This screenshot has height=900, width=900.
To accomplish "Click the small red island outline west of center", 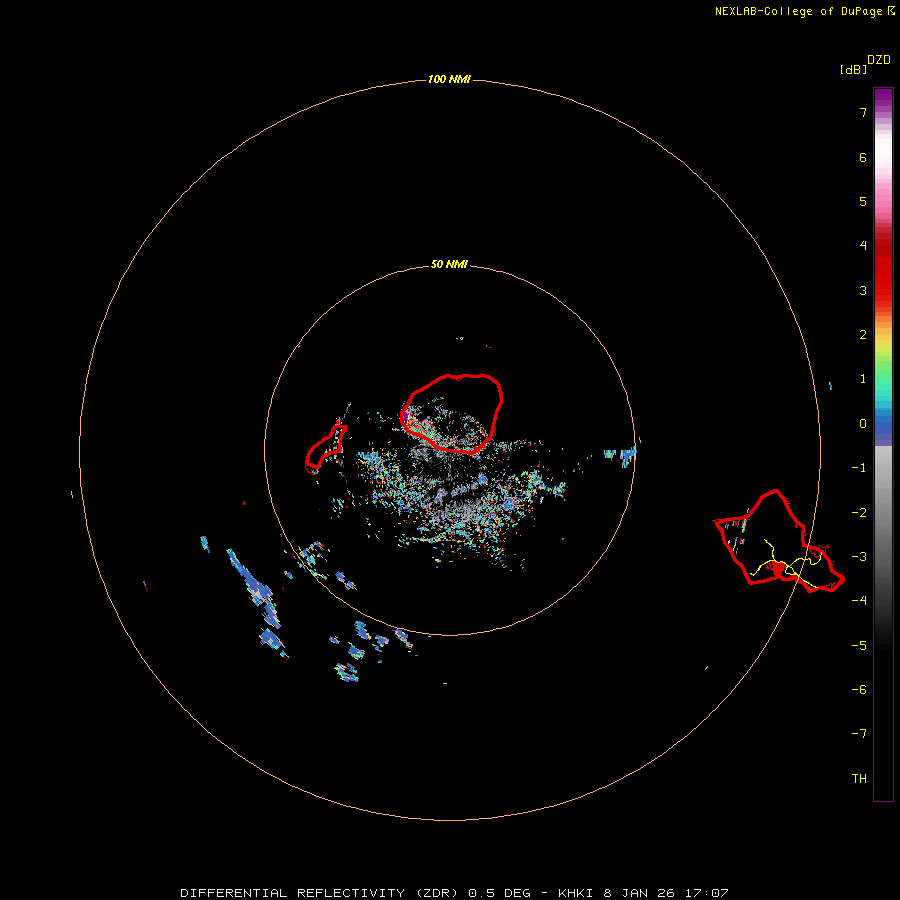I will 325,449.
